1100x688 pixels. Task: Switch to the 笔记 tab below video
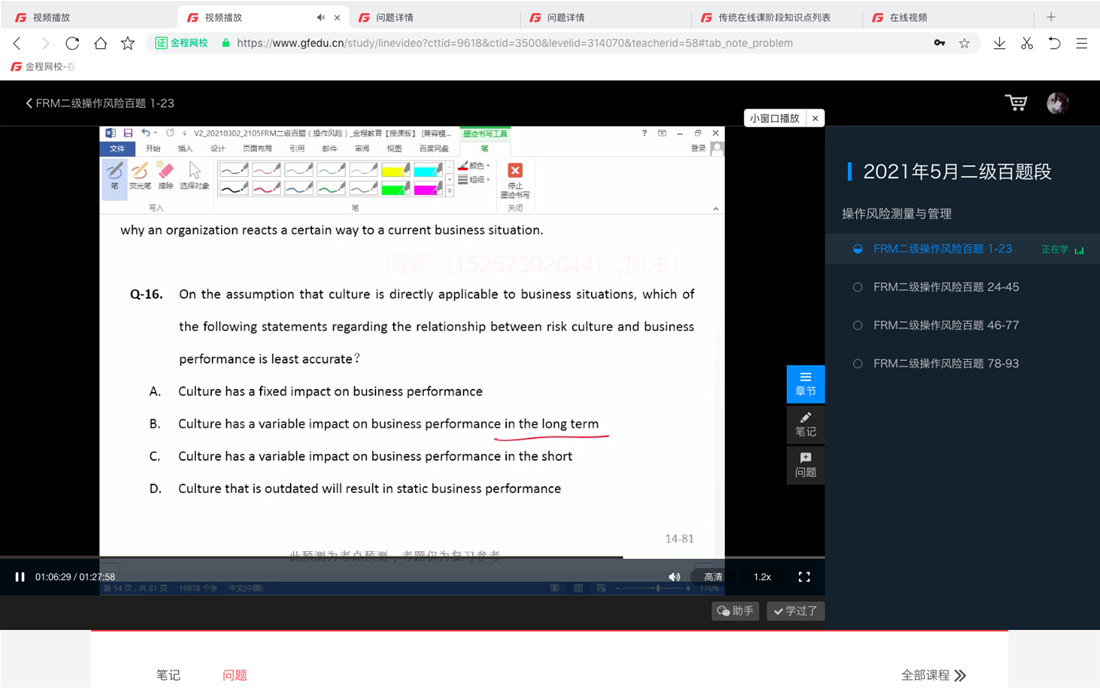point(168,675)
